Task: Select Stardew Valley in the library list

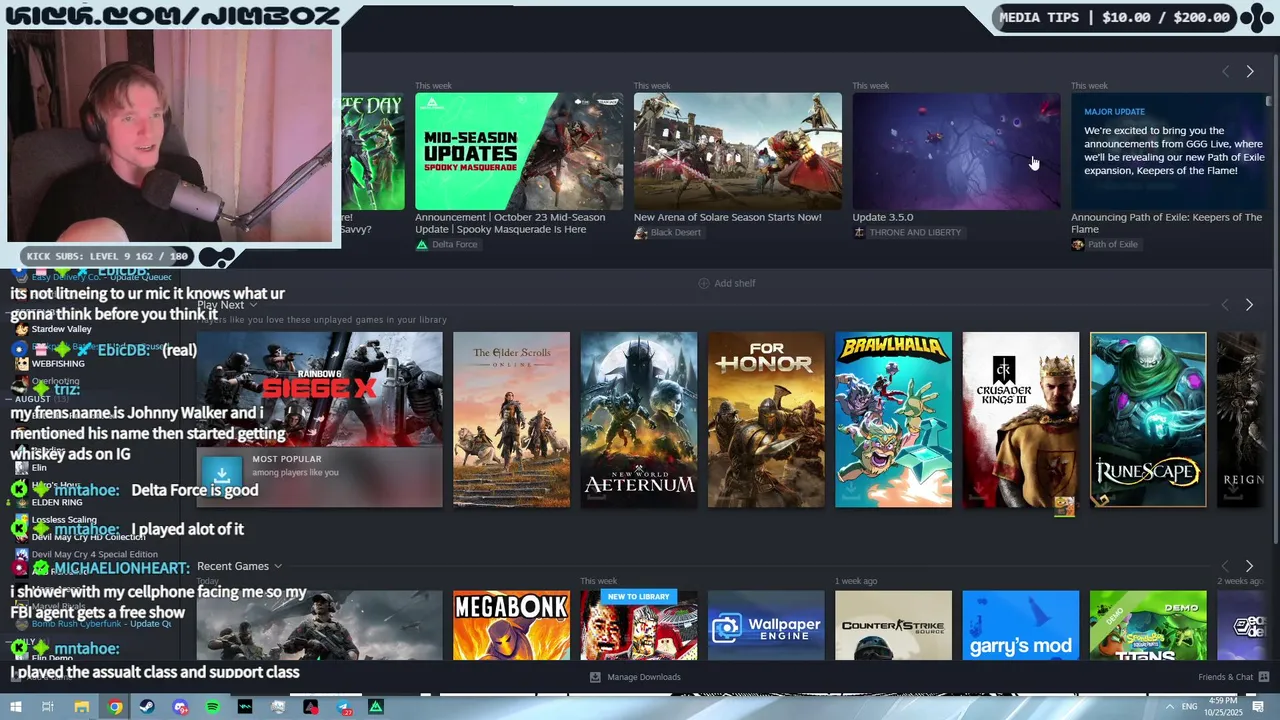Action: click(x=61, y=329)
